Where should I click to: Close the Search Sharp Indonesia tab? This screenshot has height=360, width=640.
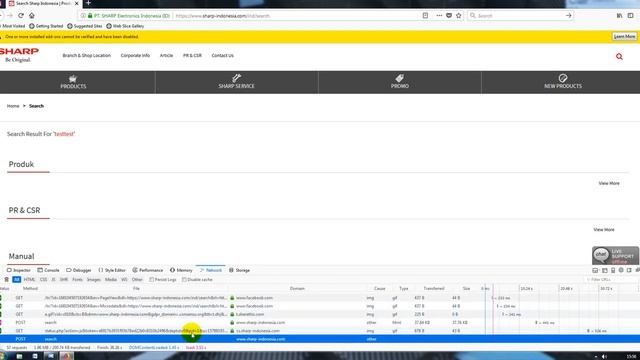pyautogui.click(x=76, y=3)
